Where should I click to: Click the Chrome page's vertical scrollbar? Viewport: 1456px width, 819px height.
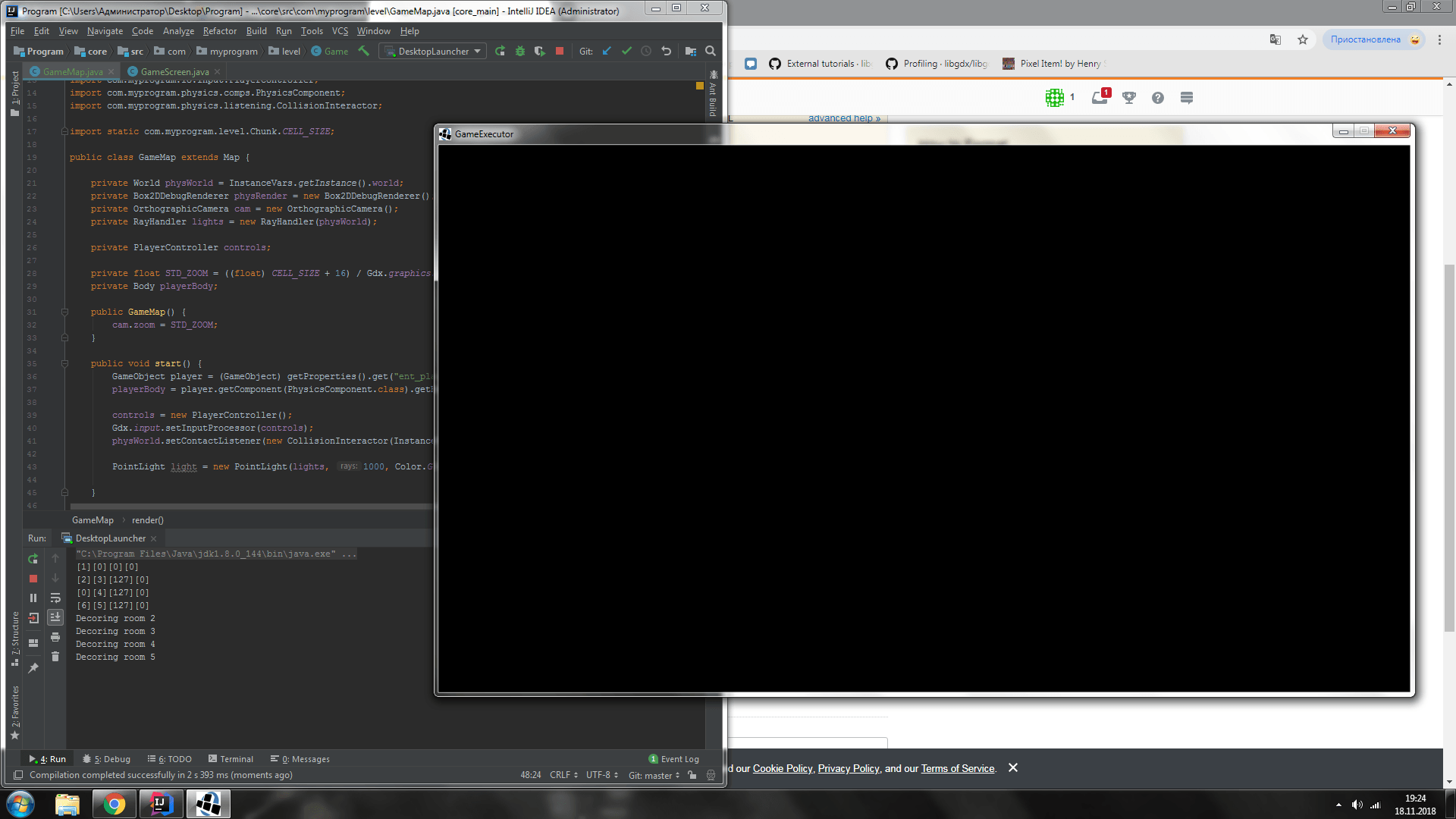(x=1449, y=447)
